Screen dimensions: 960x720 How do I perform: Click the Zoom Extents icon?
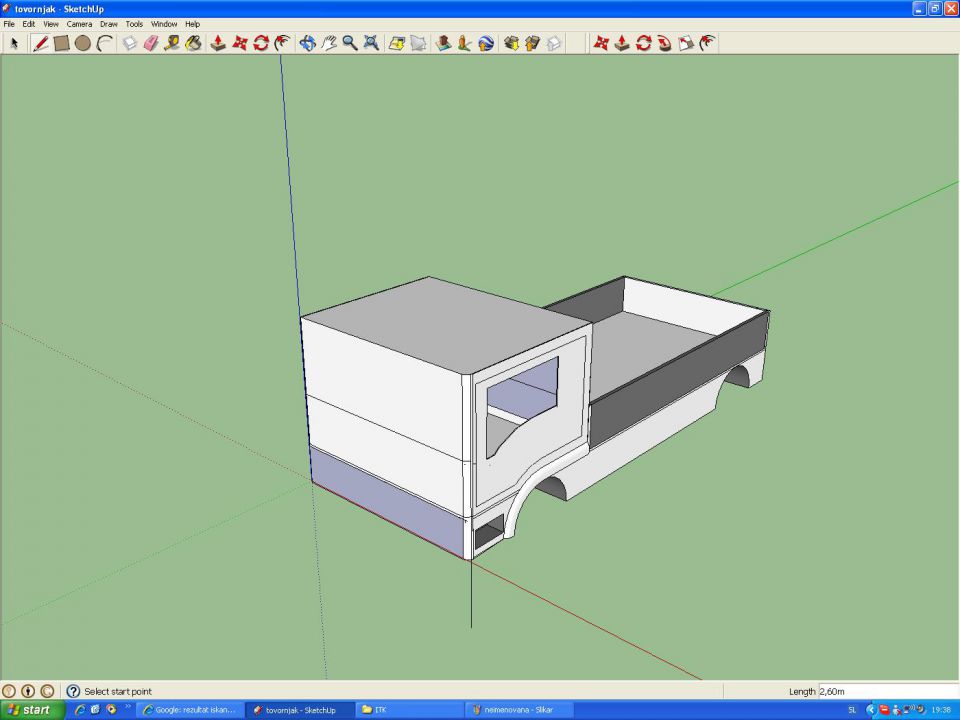[x=370, y=43]
